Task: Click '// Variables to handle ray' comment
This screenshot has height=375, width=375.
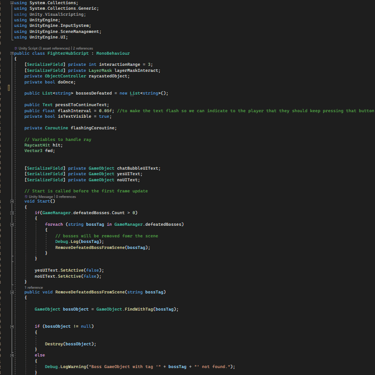Action: 58,140
